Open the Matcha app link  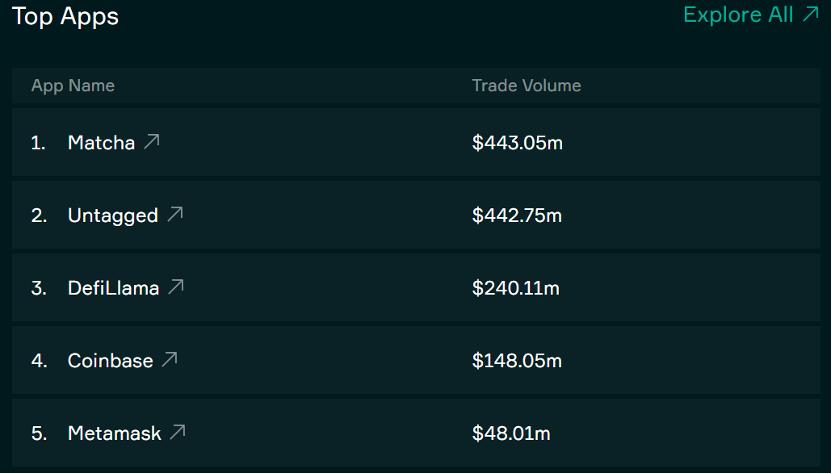click(x=101, y=143)
